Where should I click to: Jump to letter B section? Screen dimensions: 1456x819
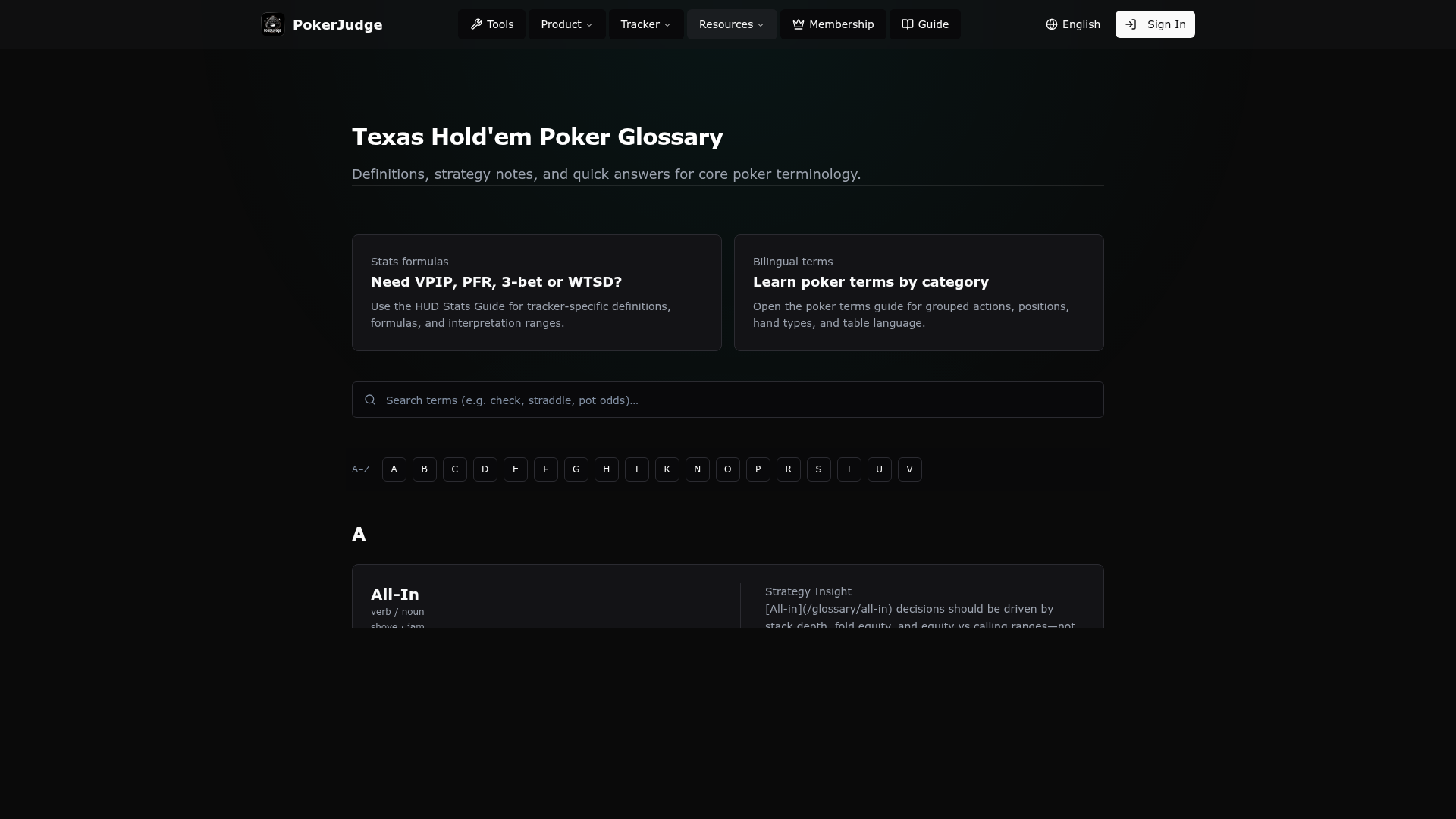point(425,469)
